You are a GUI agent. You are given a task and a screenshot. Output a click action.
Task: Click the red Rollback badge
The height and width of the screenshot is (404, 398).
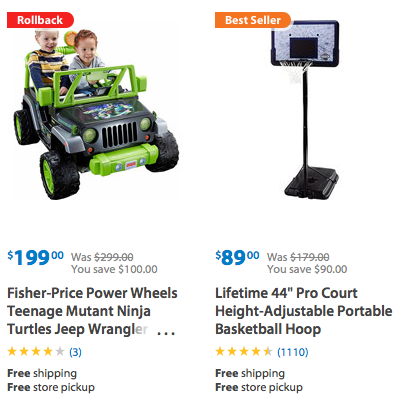click(x=40, y=20)
